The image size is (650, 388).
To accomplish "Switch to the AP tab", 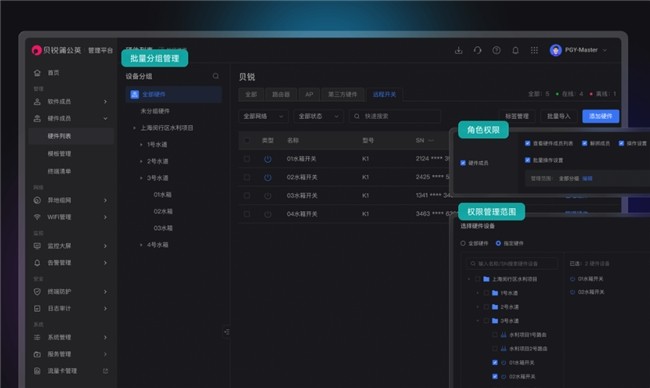I will 309,95.
